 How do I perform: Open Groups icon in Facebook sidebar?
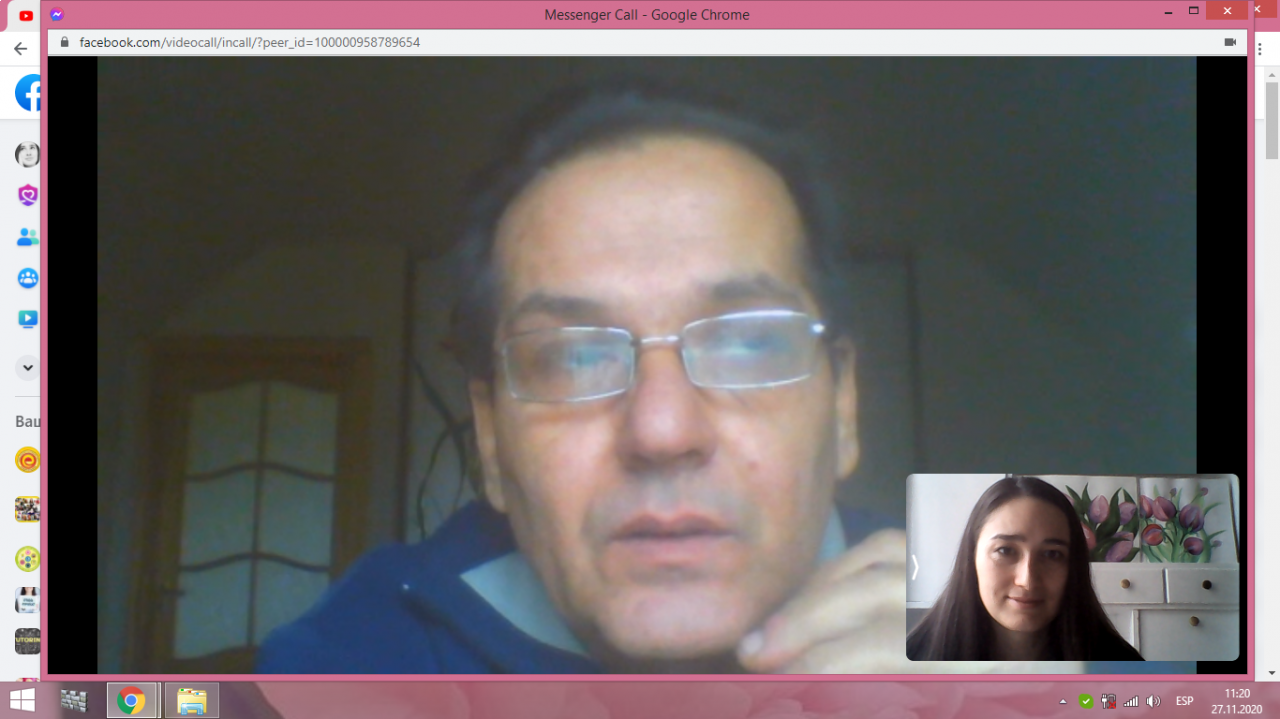coord(28,278)
